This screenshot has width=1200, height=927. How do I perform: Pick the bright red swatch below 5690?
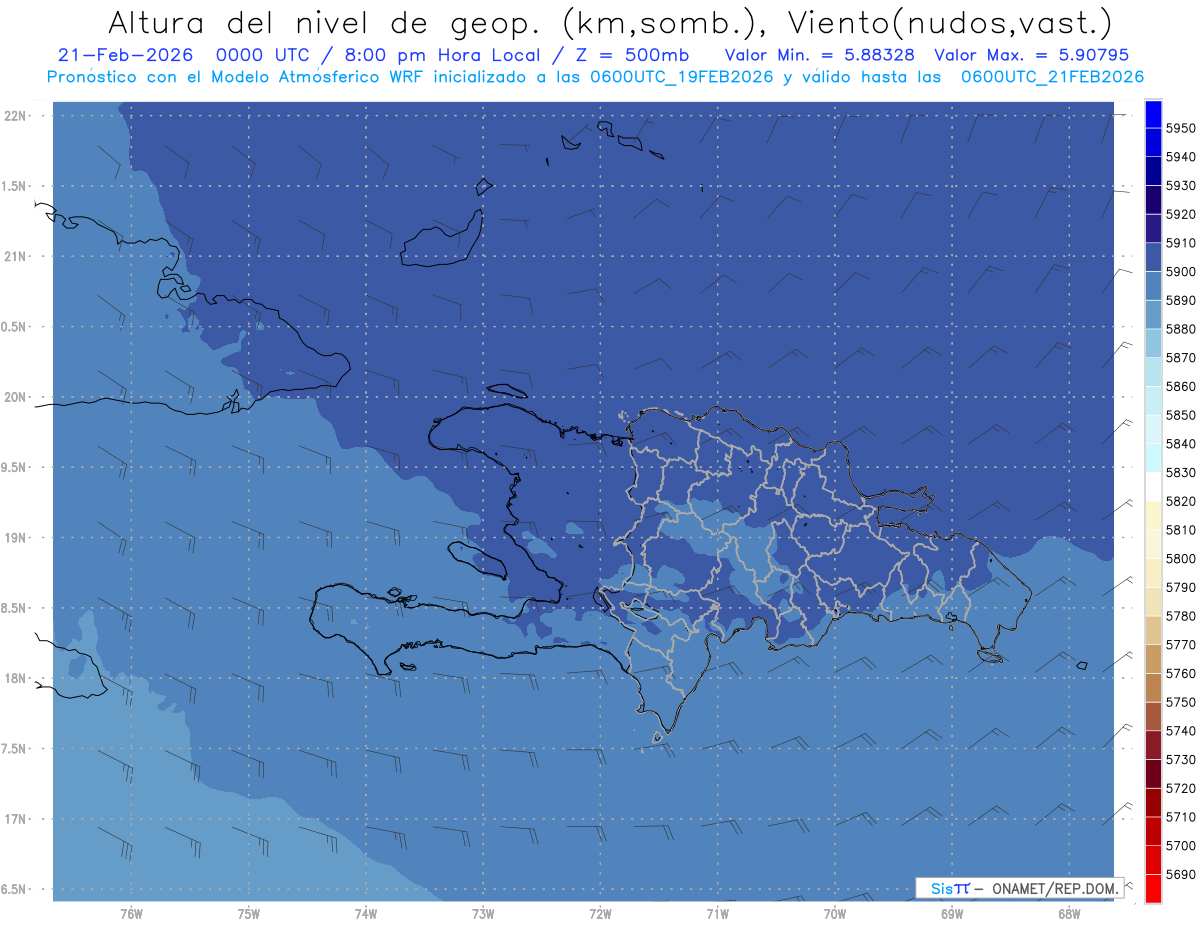[1153, 888]
